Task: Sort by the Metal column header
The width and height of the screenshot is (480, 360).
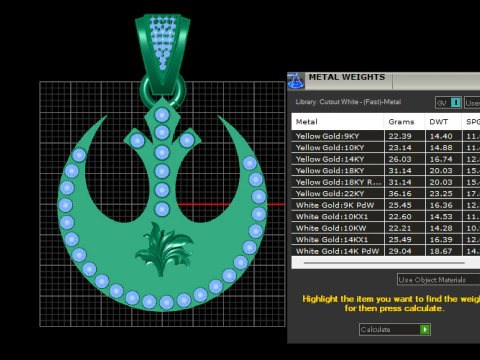Action: click(x=337, y=122)
